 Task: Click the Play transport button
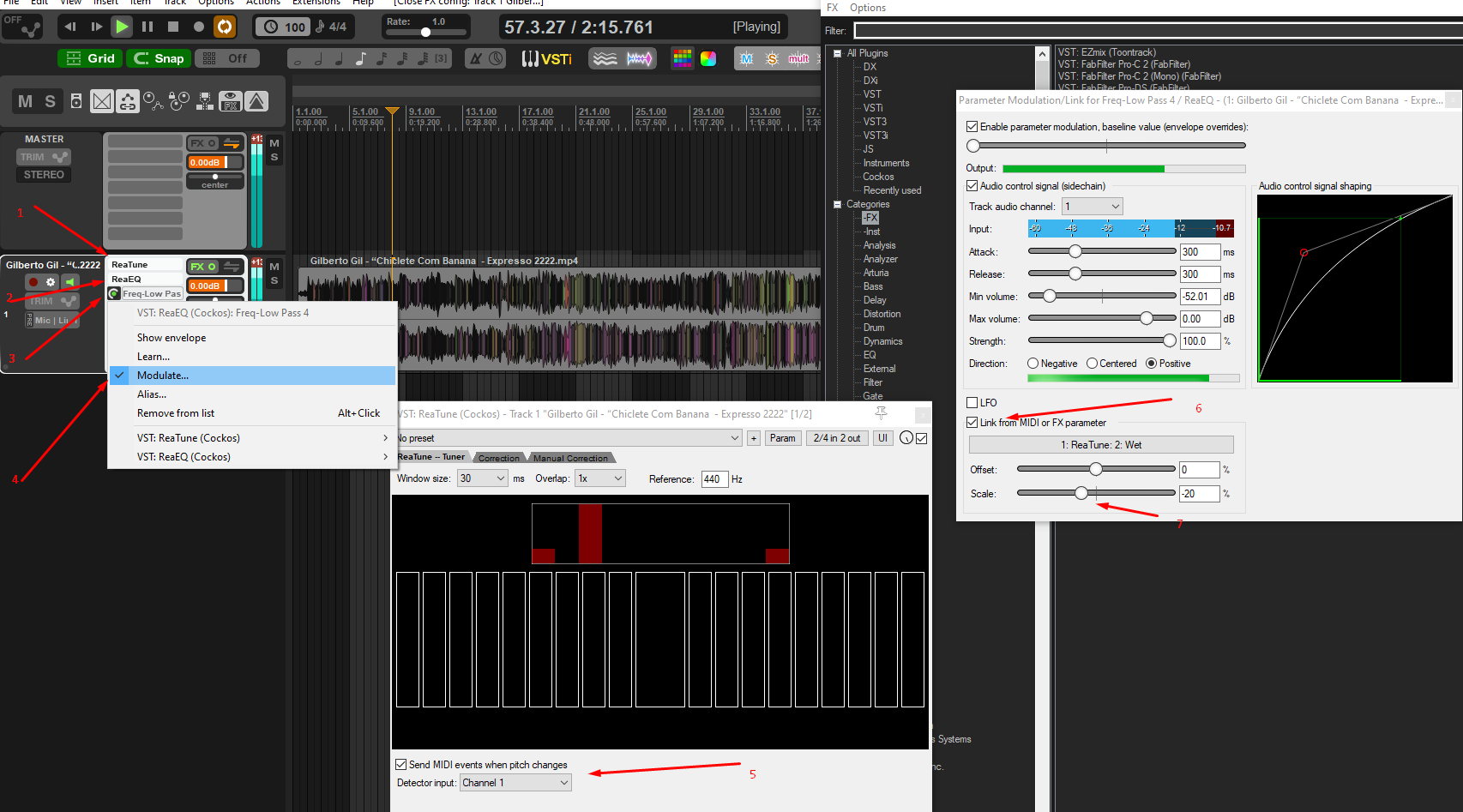(x=122, y=27)
